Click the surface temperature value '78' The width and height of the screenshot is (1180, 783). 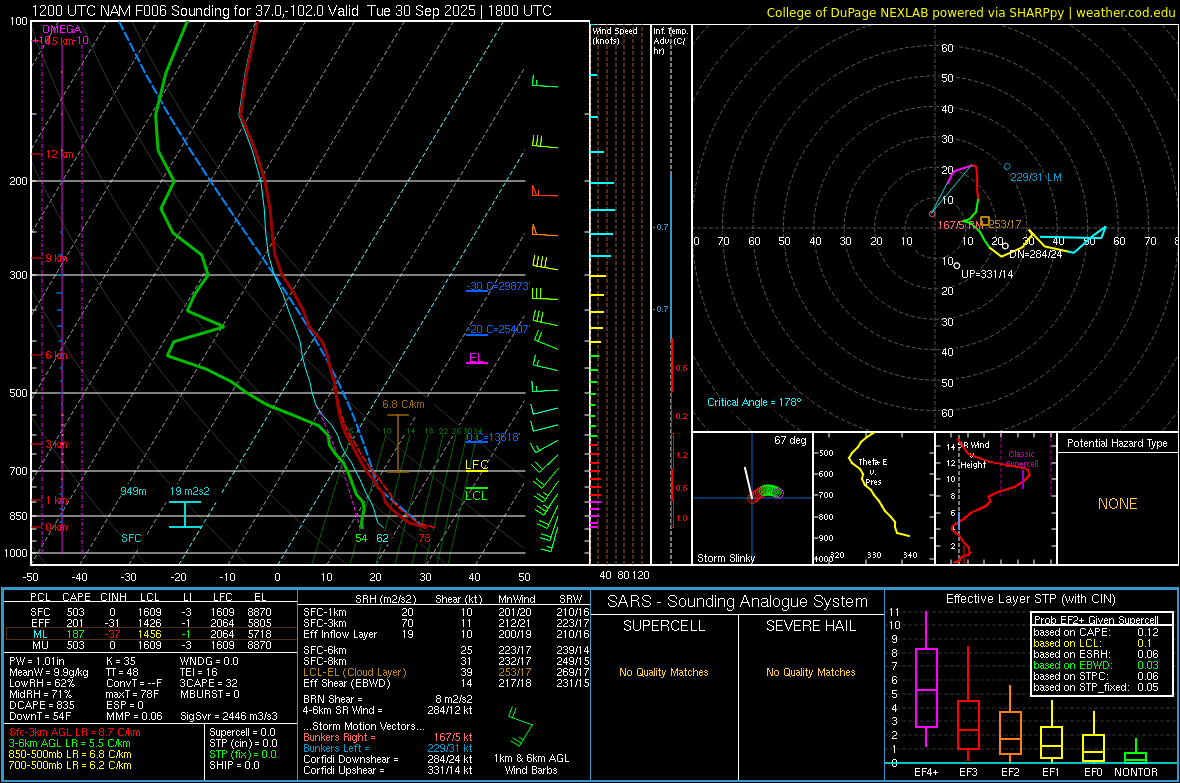pyautogui.click(x=424, y=538)
